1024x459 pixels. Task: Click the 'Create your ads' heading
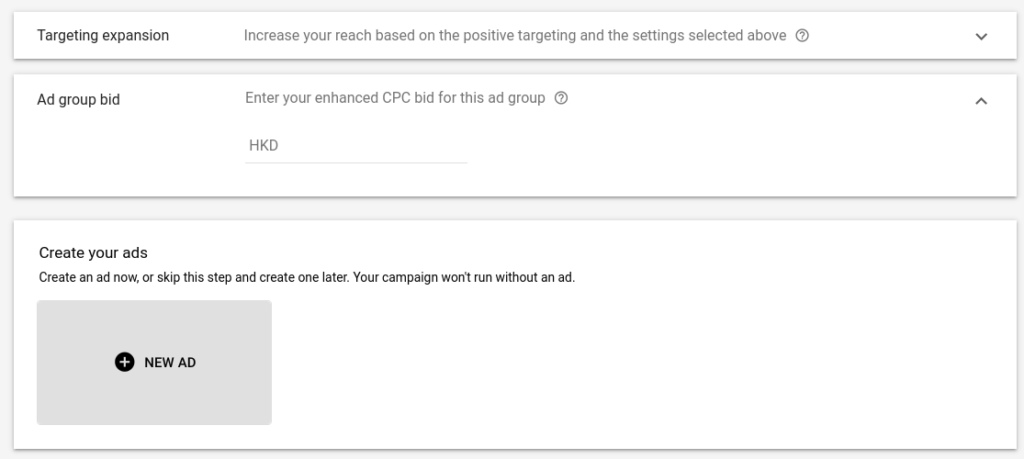pos(93,253)
